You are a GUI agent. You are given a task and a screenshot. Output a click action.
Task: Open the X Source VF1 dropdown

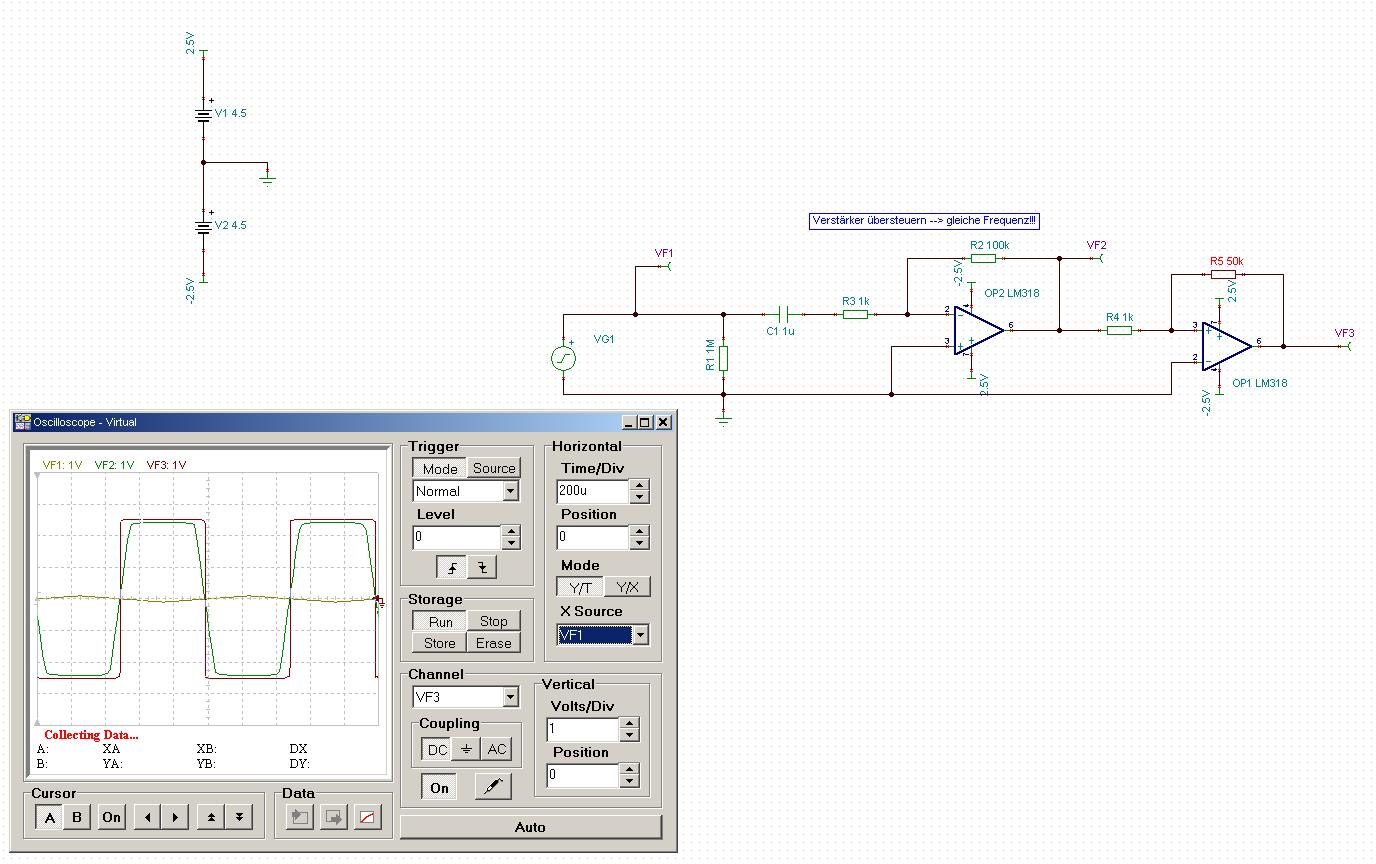640,635
